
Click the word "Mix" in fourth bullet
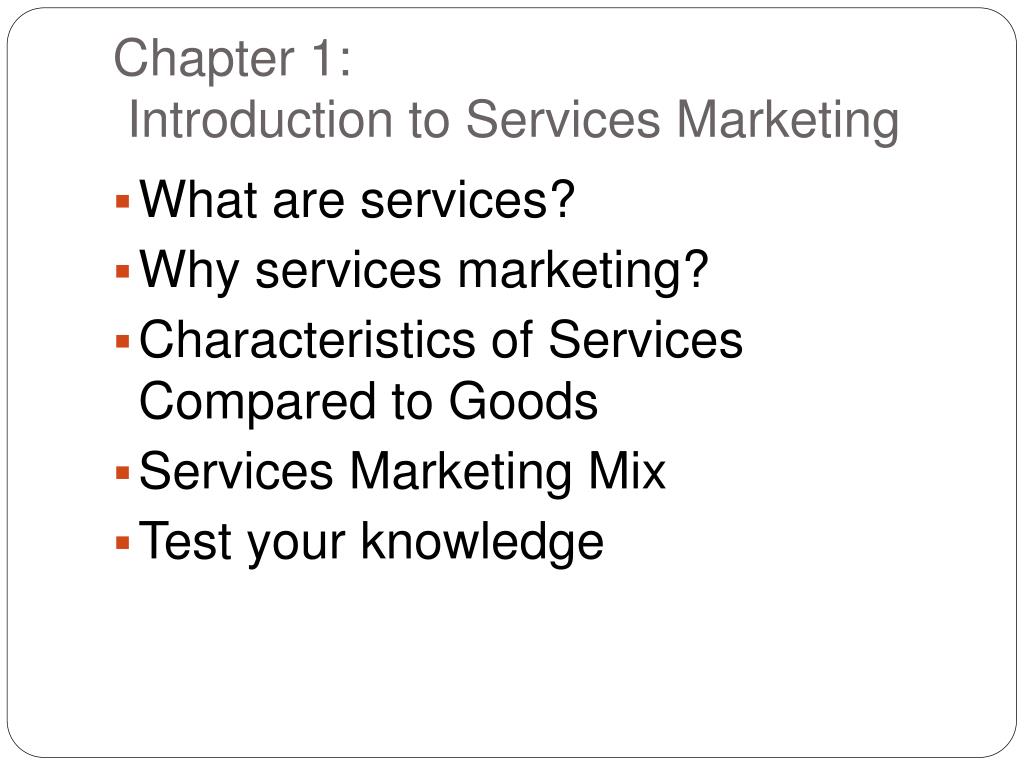coord(627,470)
